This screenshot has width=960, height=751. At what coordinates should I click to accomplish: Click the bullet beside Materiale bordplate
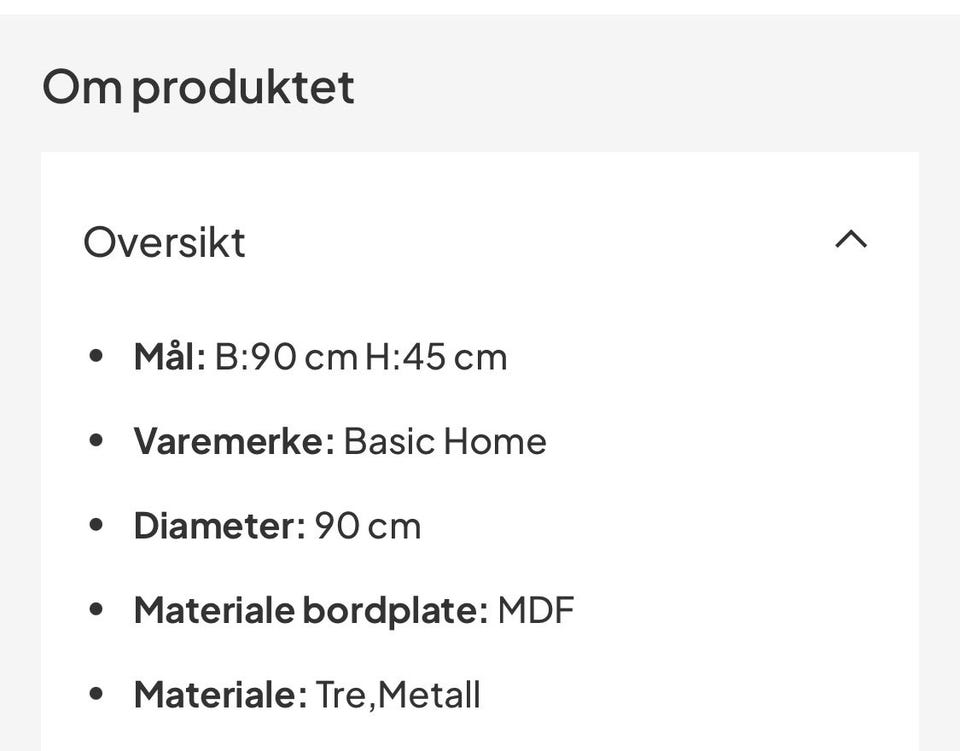point(96,609)
